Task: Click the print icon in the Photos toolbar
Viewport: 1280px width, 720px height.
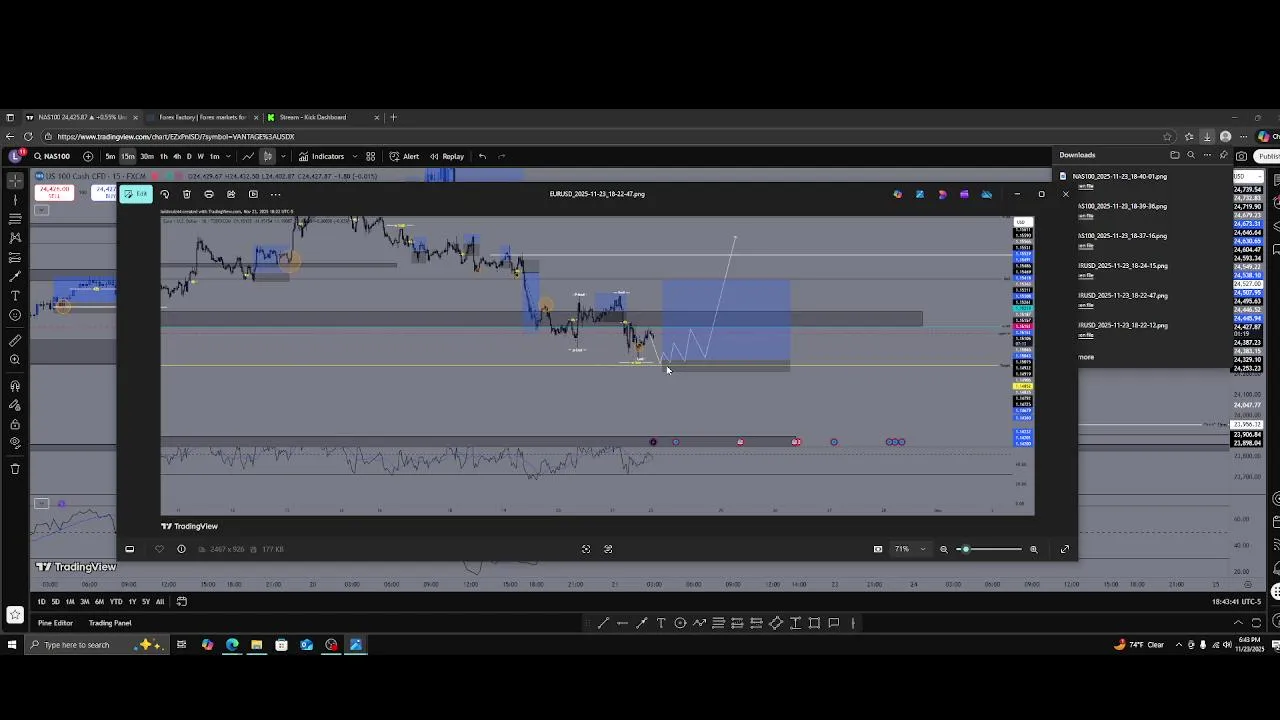Action: (209, 194)
